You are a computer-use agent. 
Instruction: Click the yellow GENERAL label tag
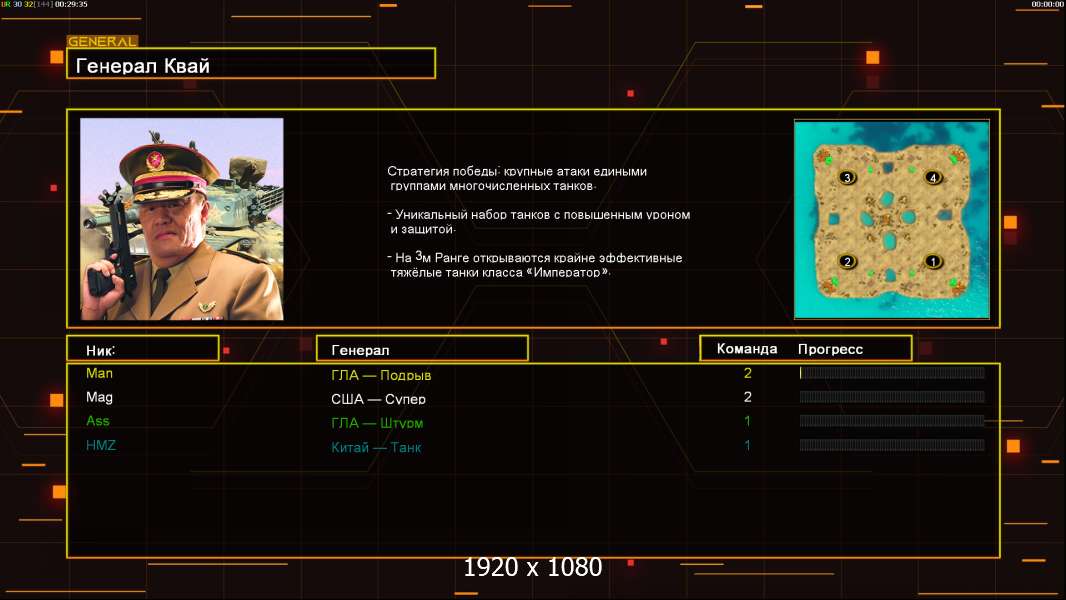tap(101, 42)
